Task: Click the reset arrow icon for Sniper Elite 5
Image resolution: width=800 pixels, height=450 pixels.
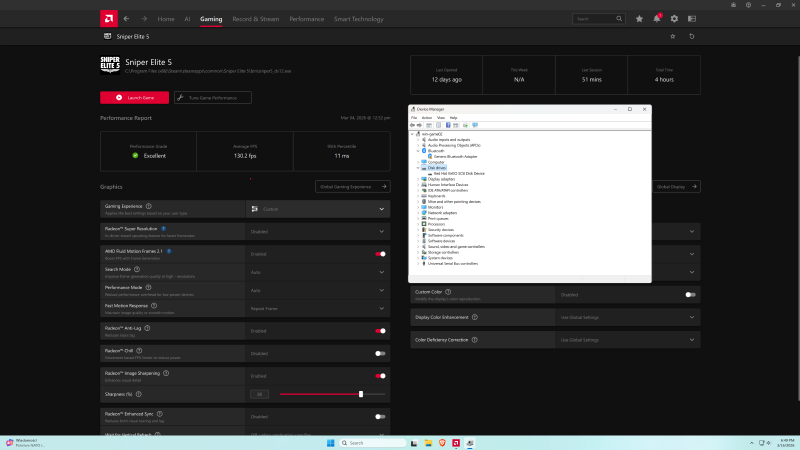Action: tap(692, 36)
